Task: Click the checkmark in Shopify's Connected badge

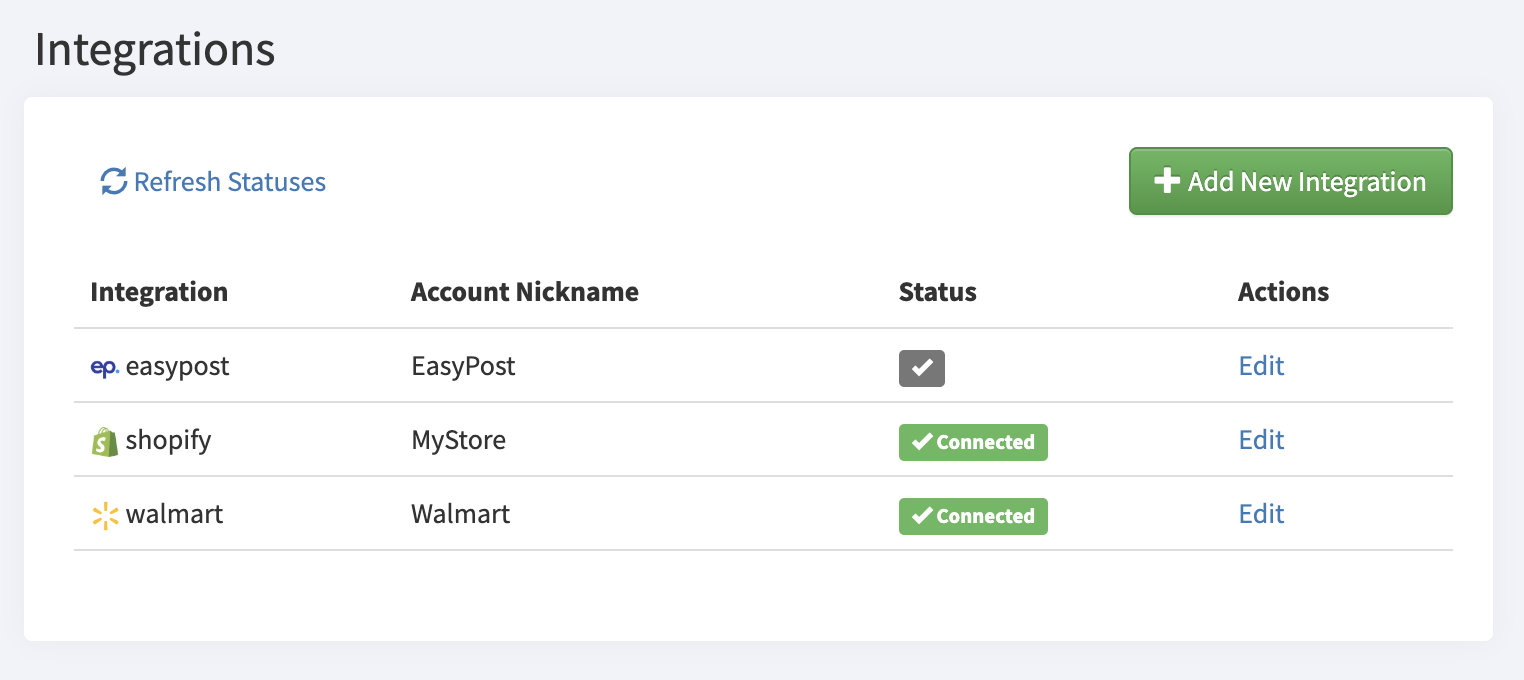Action: click(922, 442)
